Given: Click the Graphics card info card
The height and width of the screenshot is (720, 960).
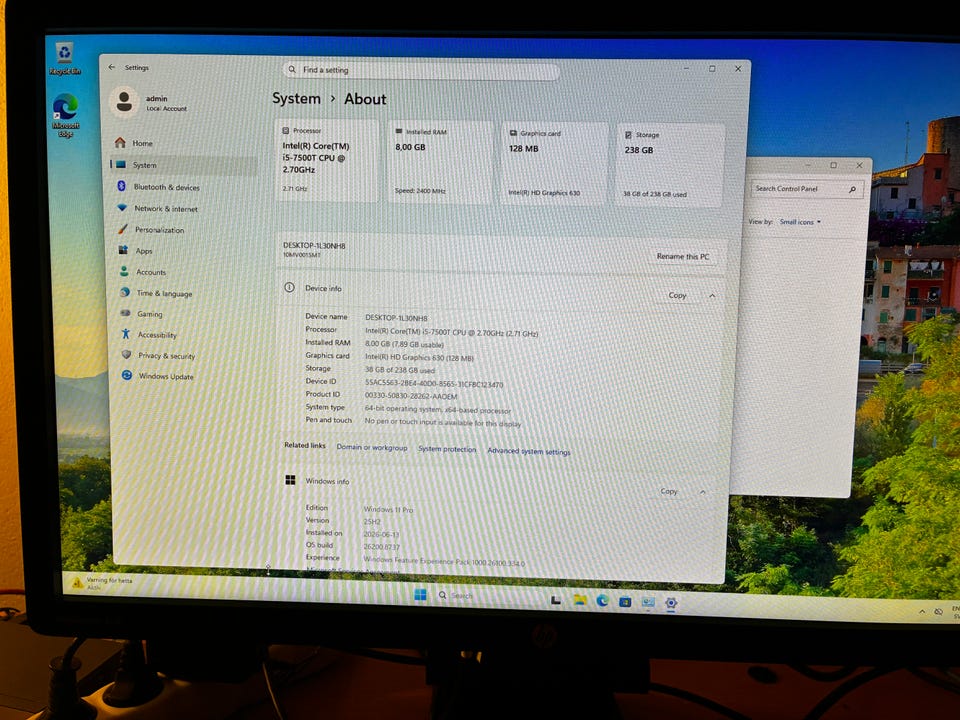Looking at the screenshot, I should click(555, 163).
